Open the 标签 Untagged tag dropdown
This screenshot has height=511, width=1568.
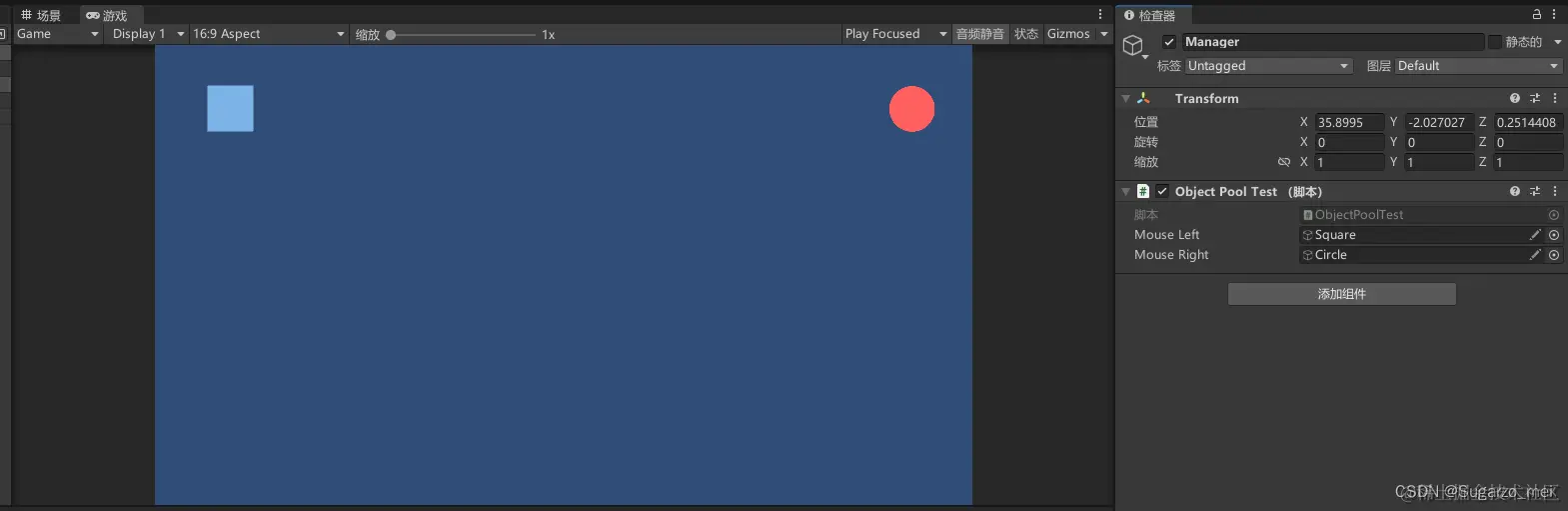click(x=1268, y=66)
